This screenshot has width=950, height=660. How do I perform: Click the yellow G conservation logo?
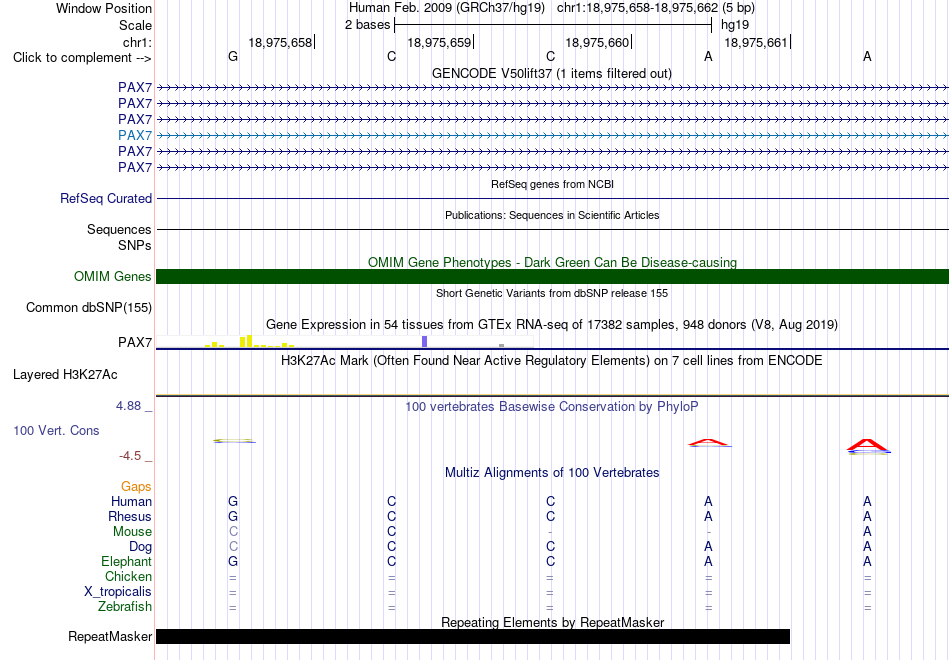(x=234, y=441)
